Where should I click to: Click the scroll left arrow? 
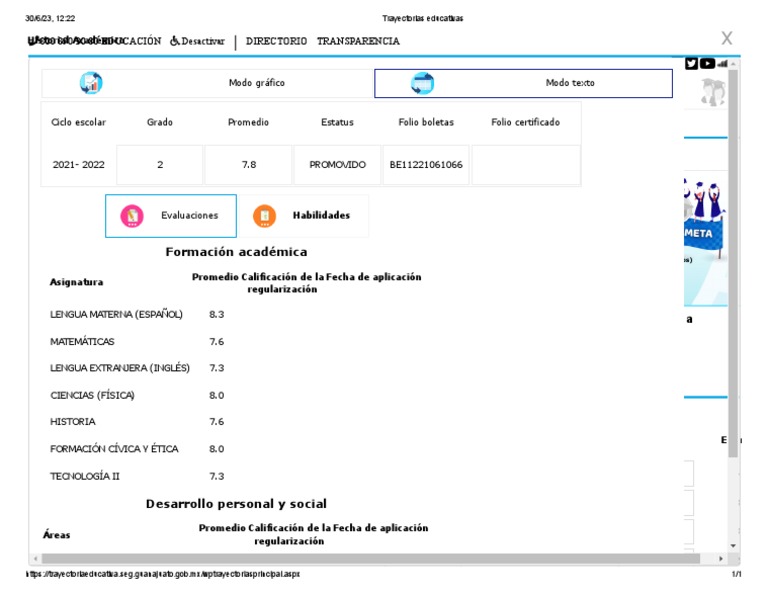tap(35, 559)
